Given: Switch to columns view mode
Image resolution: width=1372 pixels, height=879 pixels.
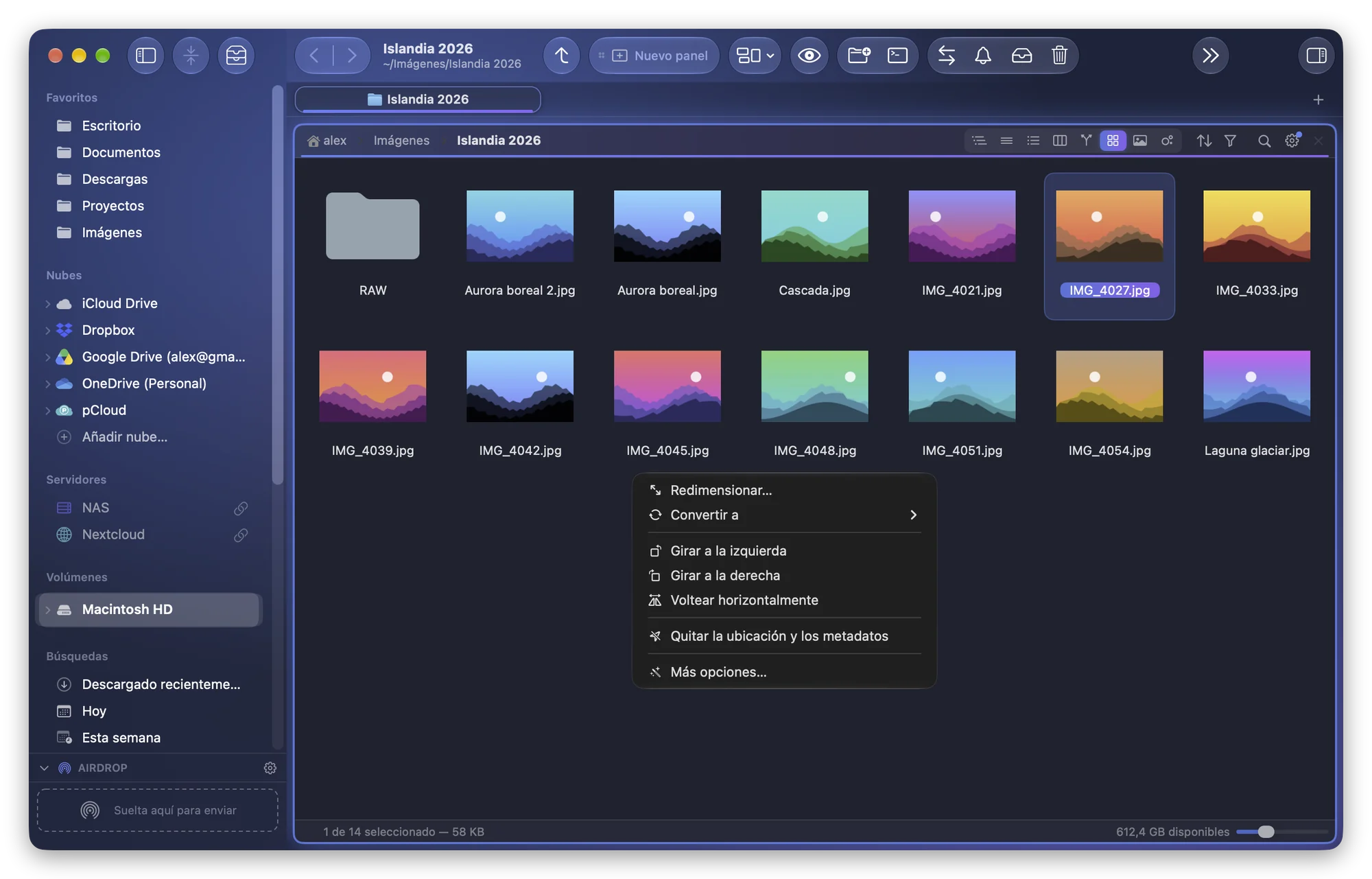Looking at the screenshot, I should (x=1059, y=141).
